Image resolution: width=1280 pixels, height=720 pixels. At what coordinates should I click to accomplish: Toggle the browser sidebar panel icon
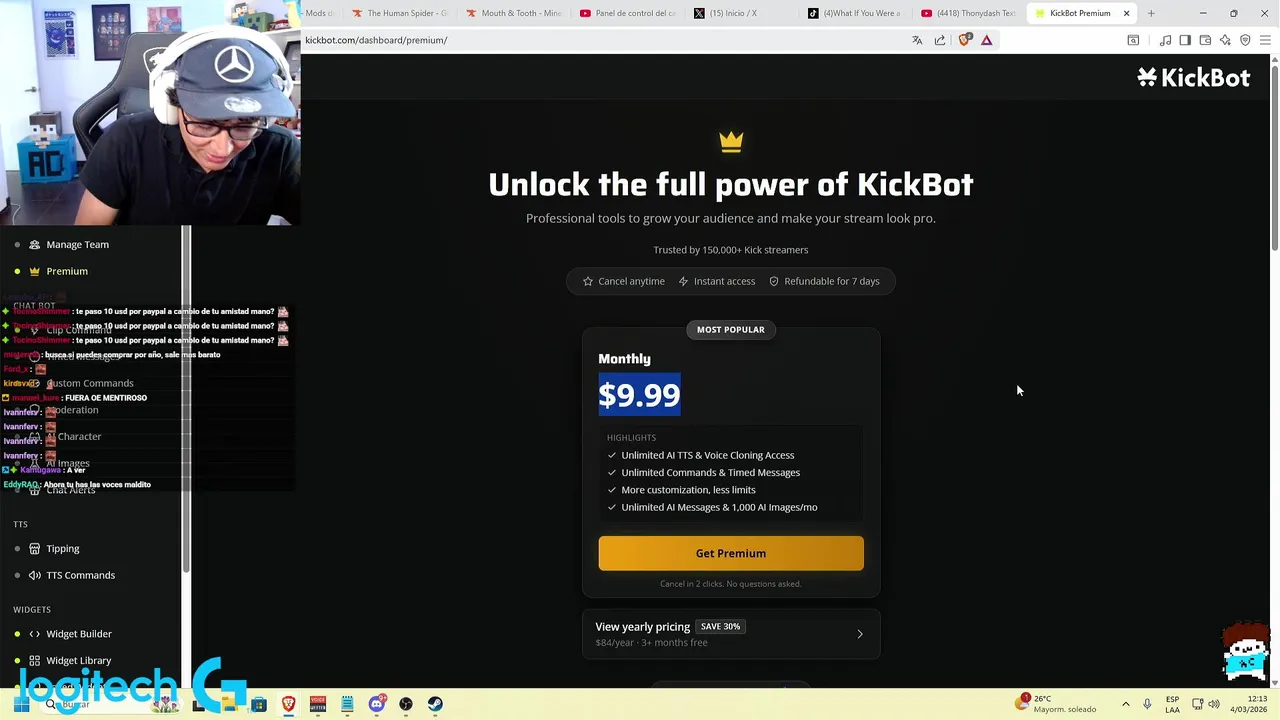1185,40
